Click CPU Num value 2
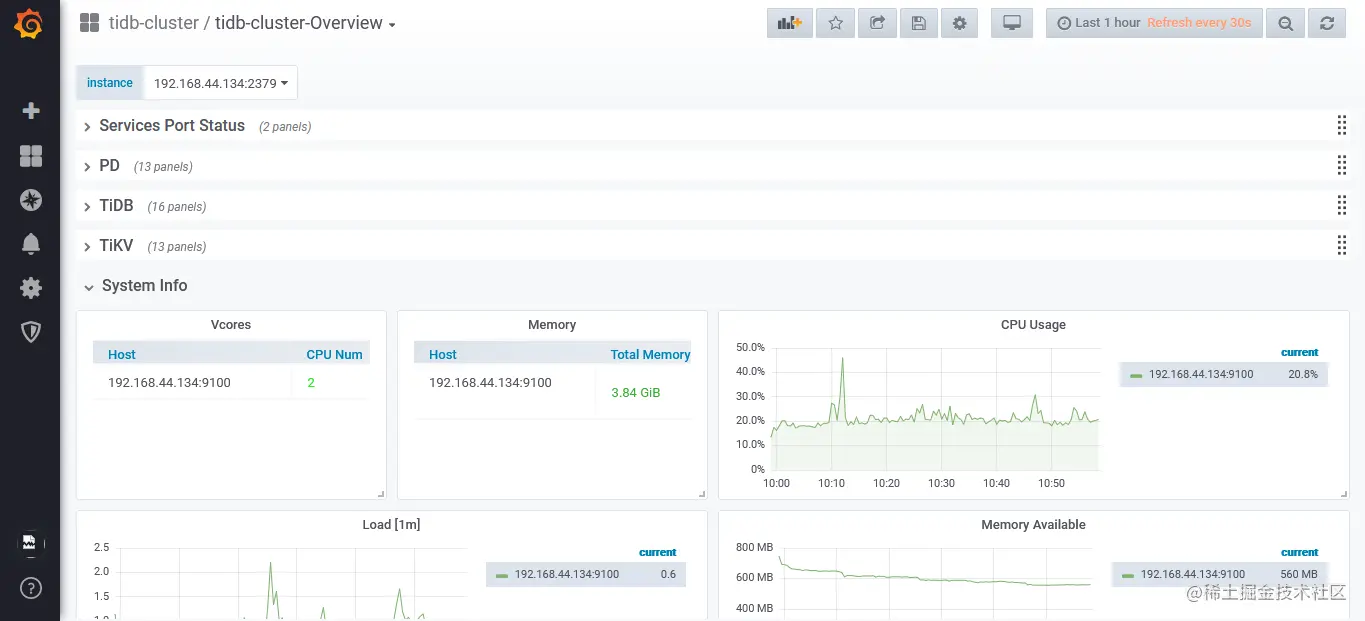The image size is (1365, 621). pyautogui.click(x=311, y=383)
